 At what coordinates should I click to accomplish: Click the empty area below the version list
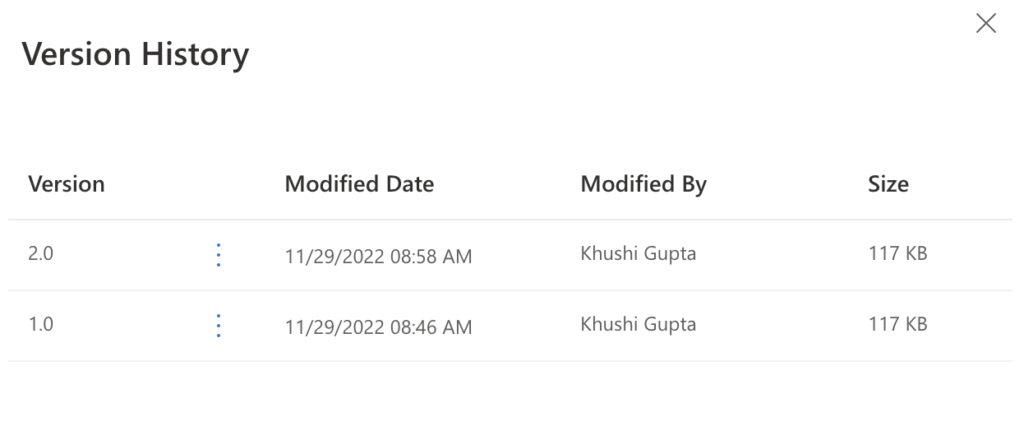coord(510,395)
